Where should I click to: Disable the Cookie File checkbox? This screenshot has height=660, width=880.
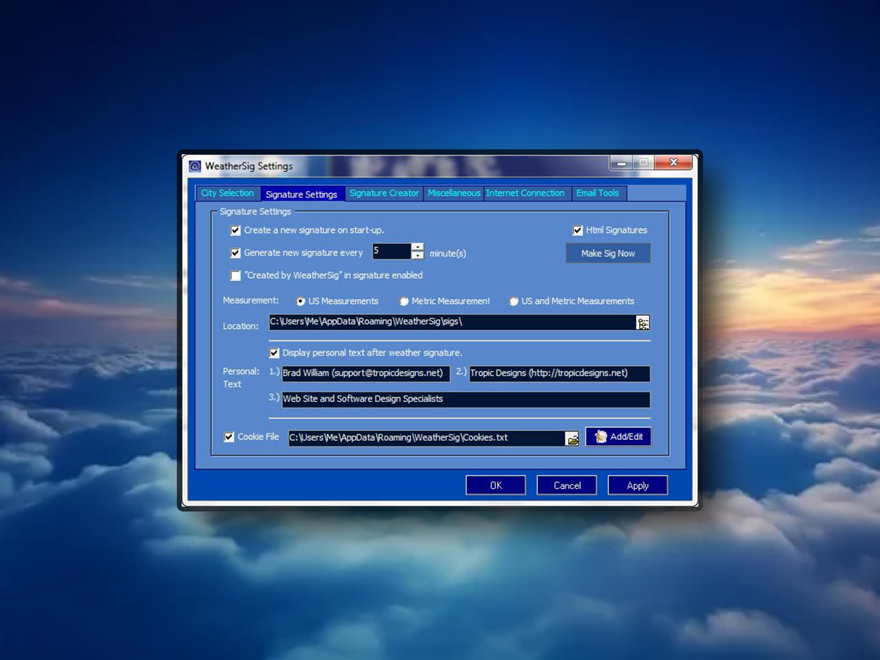[x=229, y=437]
